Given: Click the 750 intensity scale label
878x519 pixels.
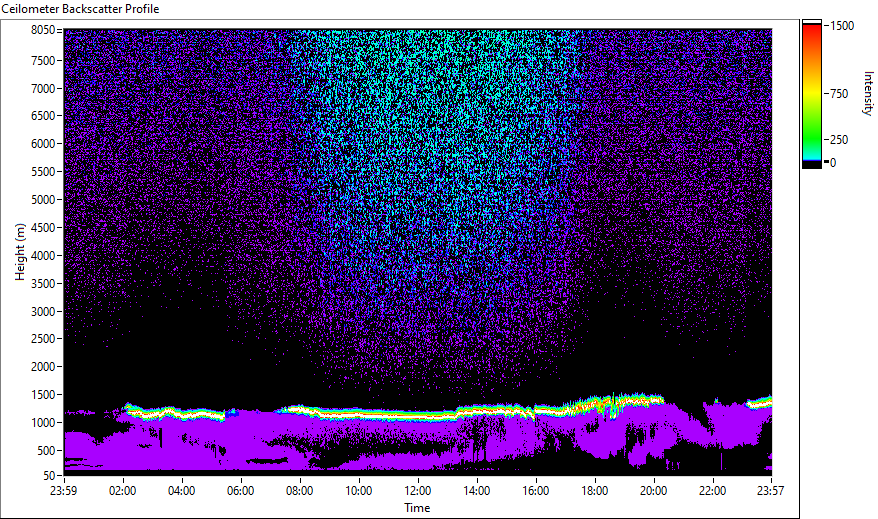Looking at the screenshot, I should [x=839, y=94].
